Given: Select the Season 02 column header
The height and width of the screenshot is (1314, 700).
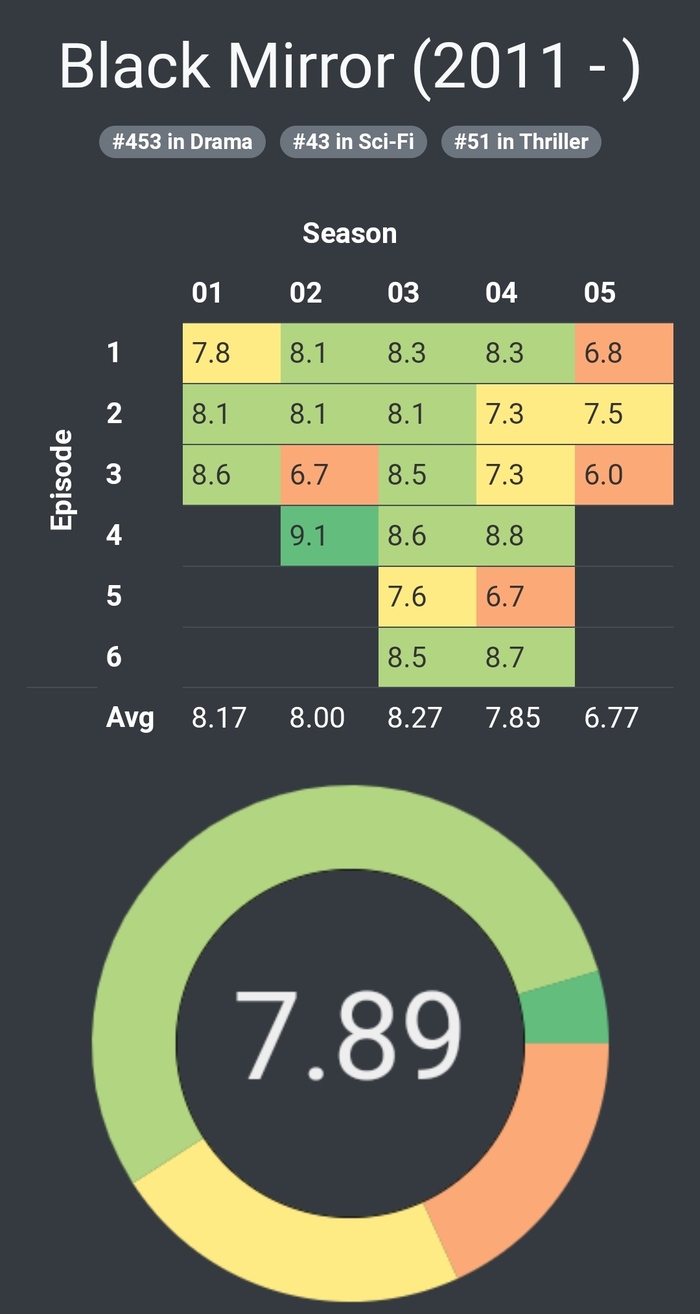Looking at the screenshot, I should [305, 293].
